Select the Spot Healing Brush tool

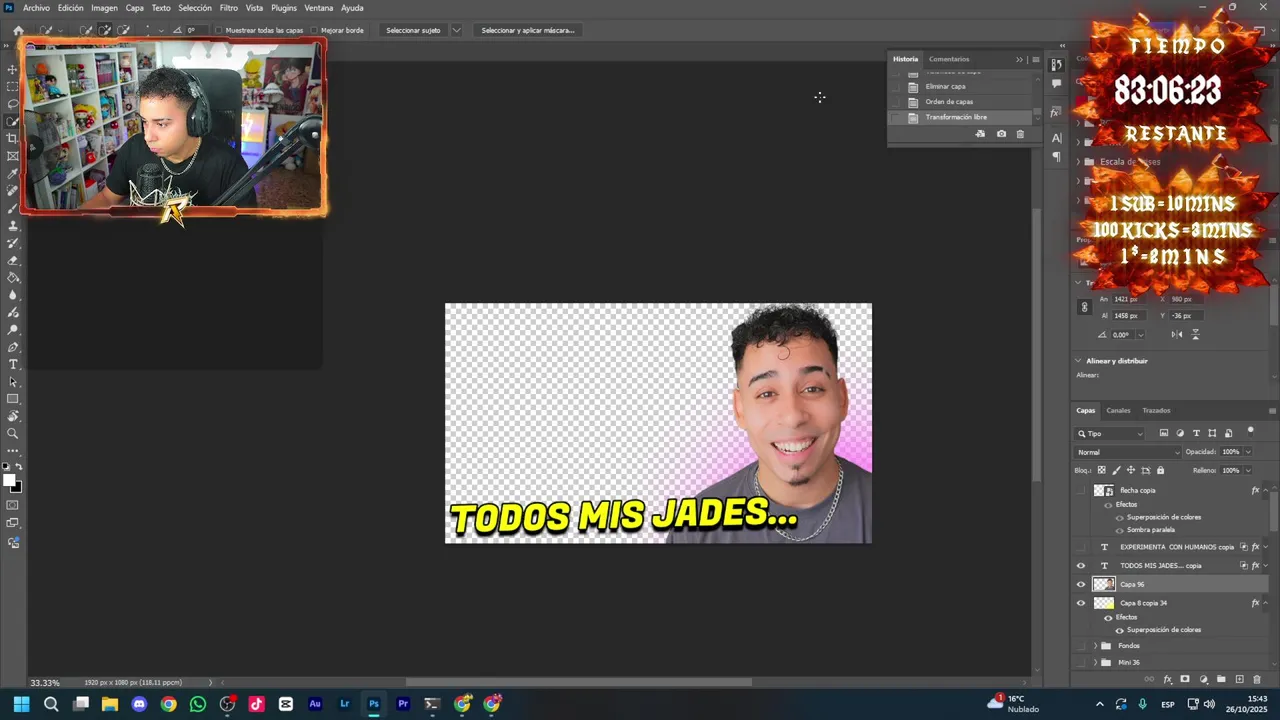(x=13, y=191)
